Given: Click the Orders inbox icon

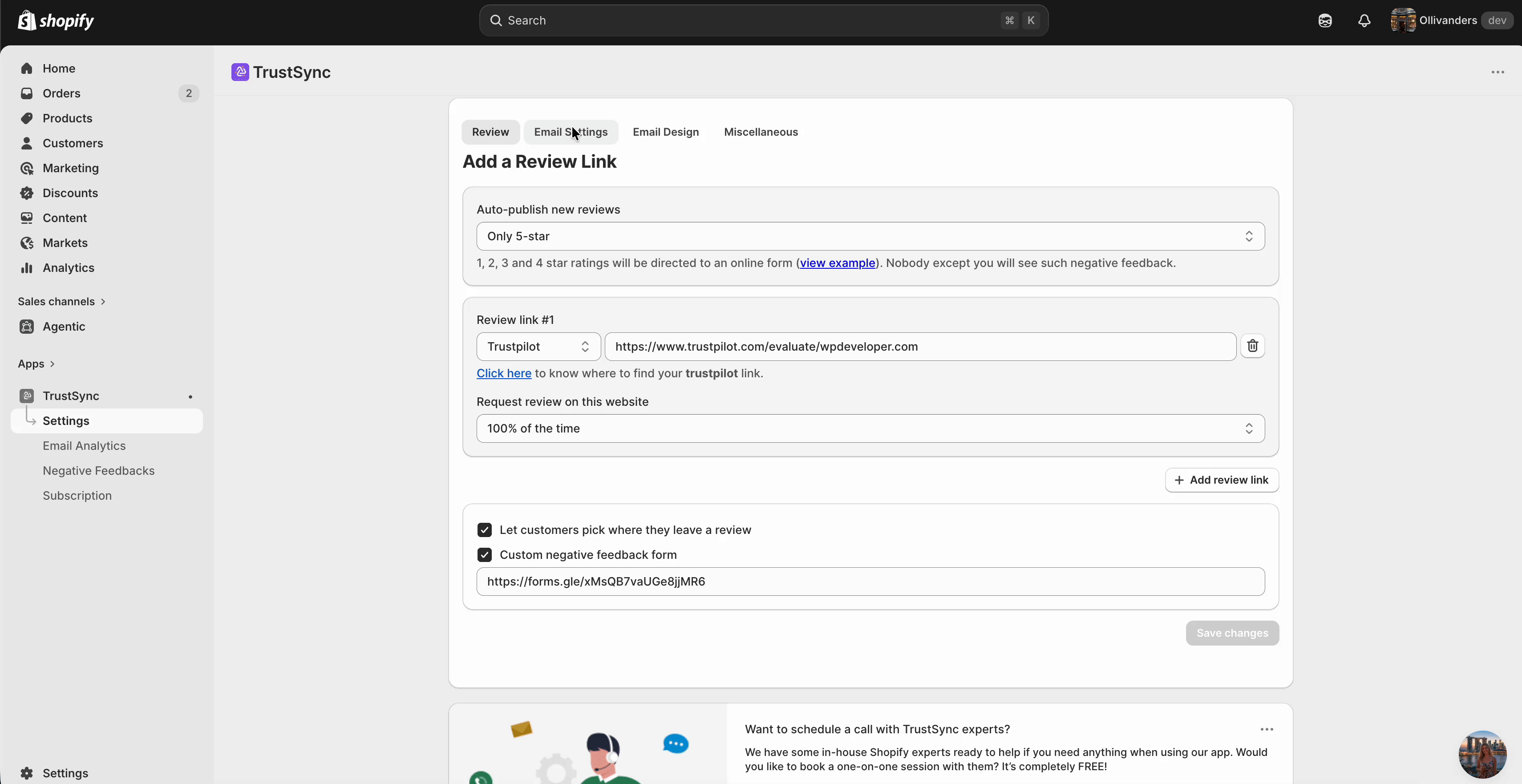Looking at the screenshot, I should point(27,93).
